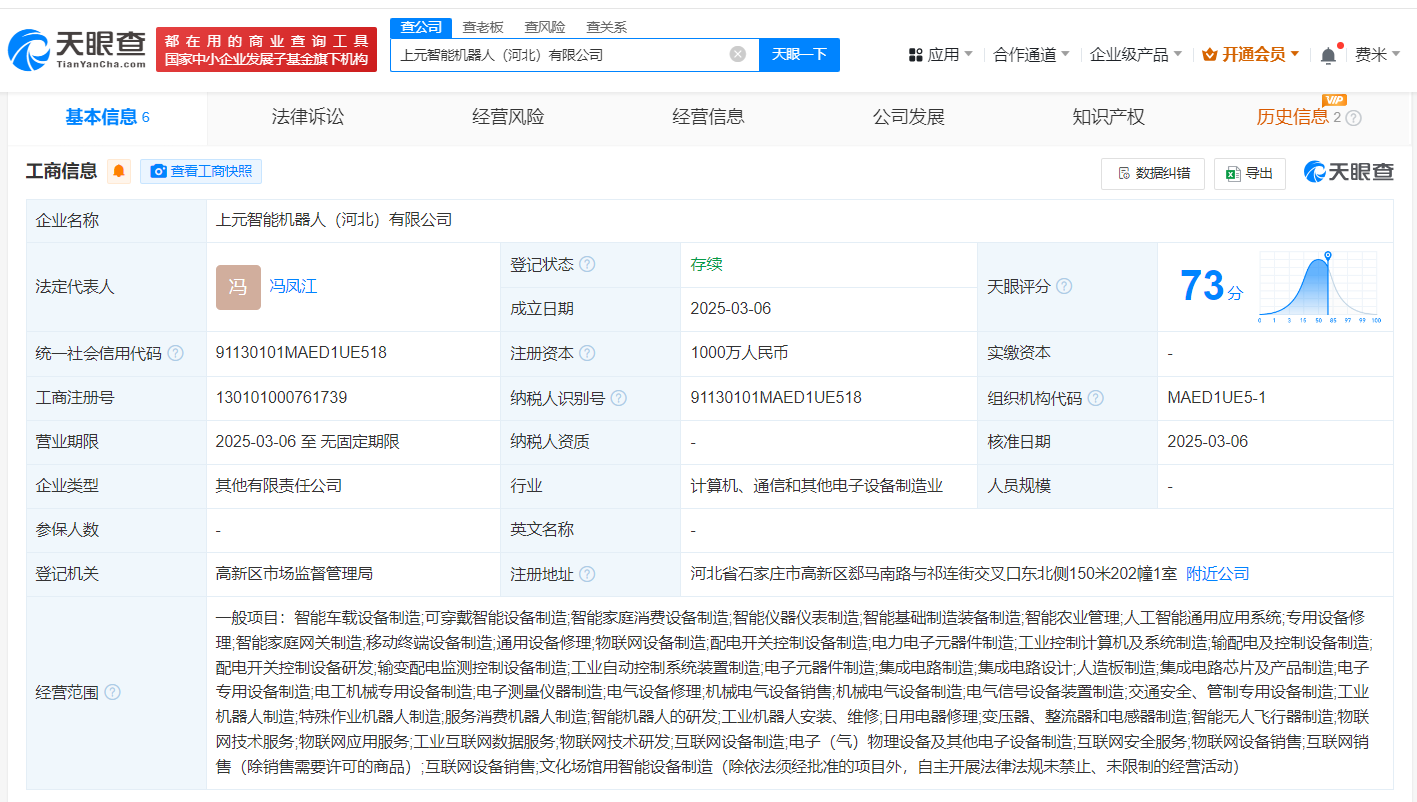Open the 应用 dropdown menu
1417x802 pixels.
tap(941, 55)
